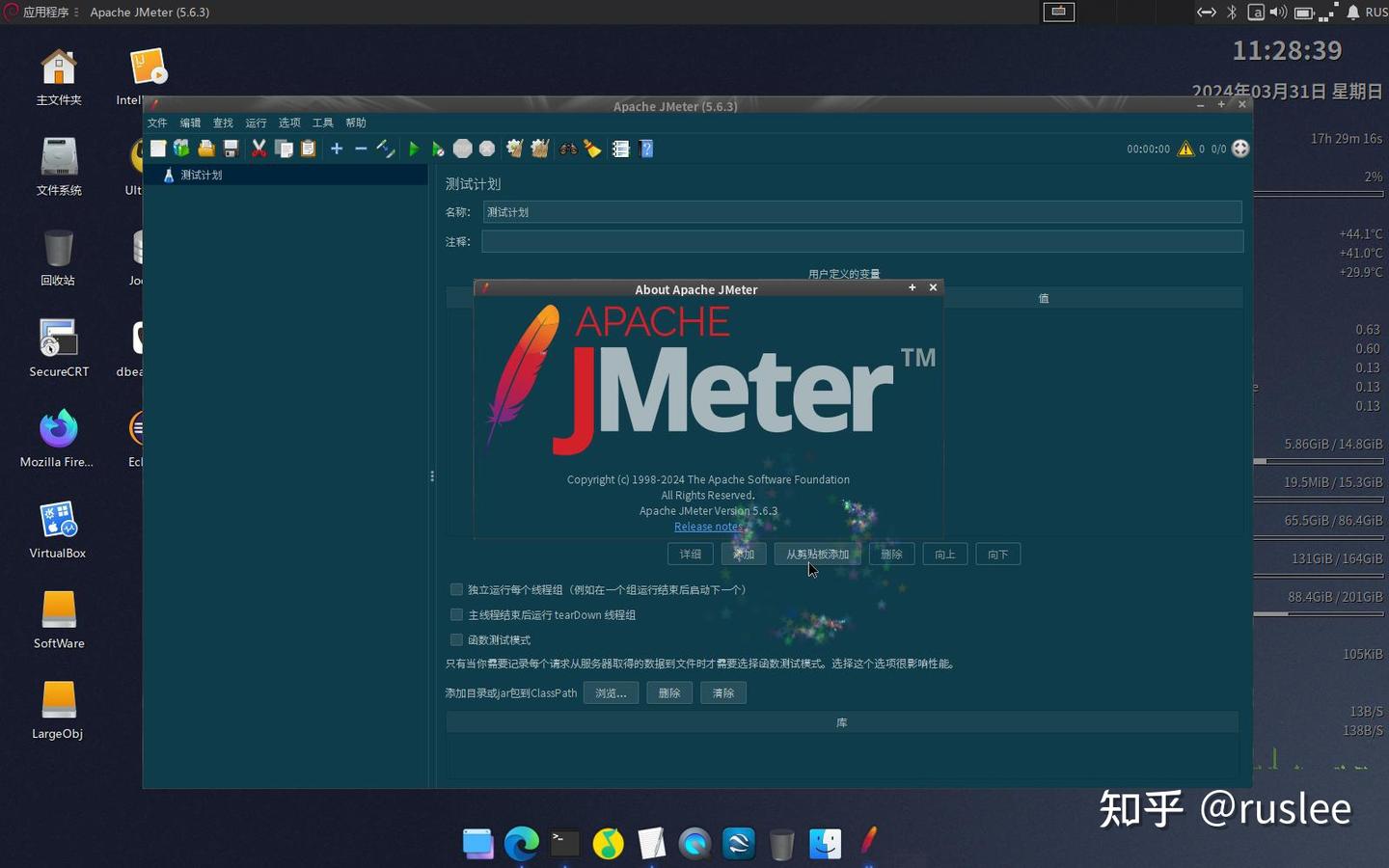1389x868 pixels.
Task: Turn on 函数测试模式 option
Action: pyautogui.click(x=456, y=639)
